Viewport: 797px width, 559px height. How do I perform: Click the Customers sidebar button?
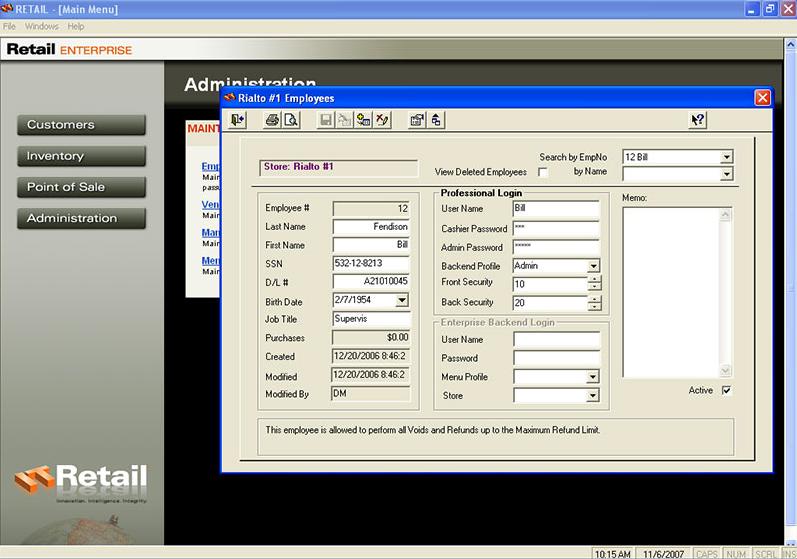(81, 125)
